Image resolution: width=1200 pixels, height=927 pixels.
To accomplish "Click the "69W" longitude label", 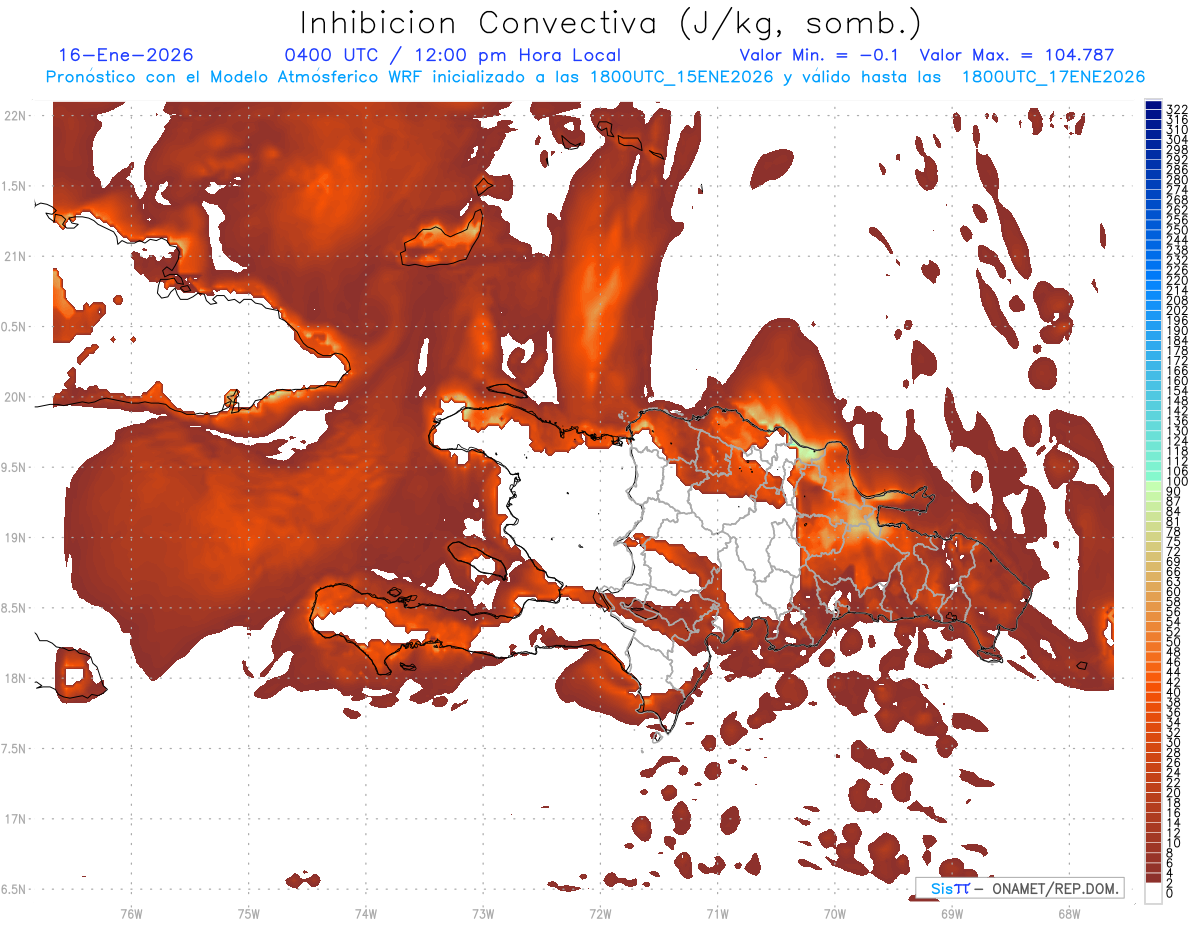I will pos(952,914).
